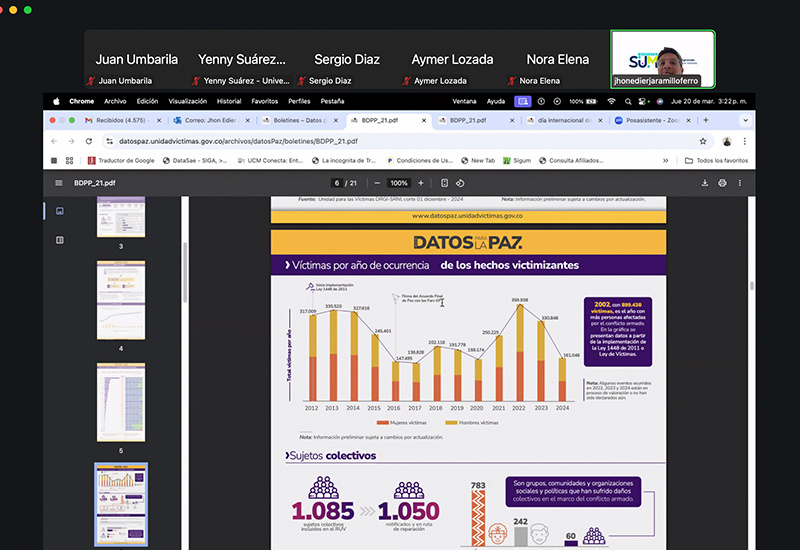Viewport: 800px width, 550px height.
Task: Expand the hidden bookmarks overflow chevron
Action: [x=693, y=160]
